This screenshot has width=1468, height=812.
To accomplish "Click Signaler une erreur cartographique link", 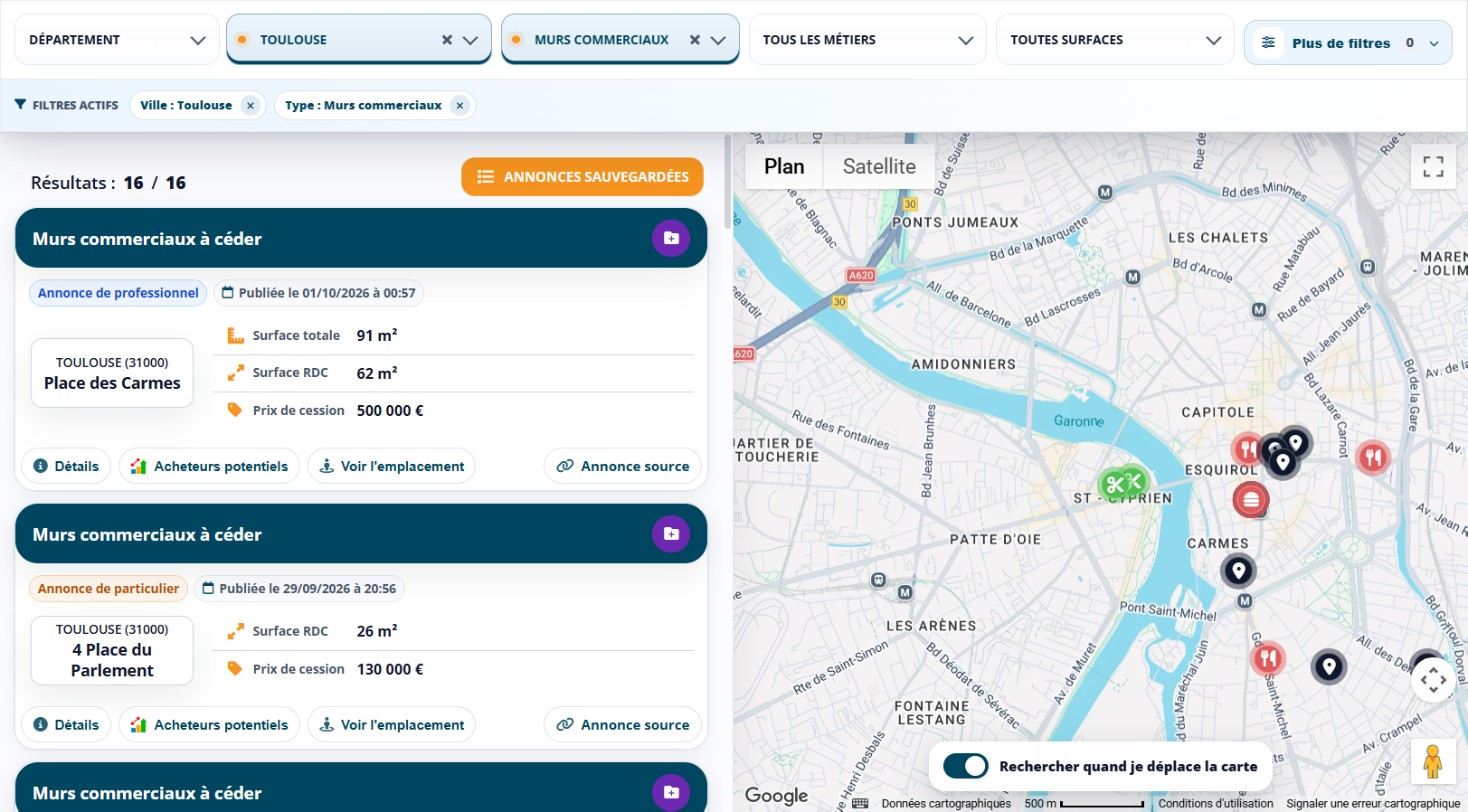I will pos(1374,804).
